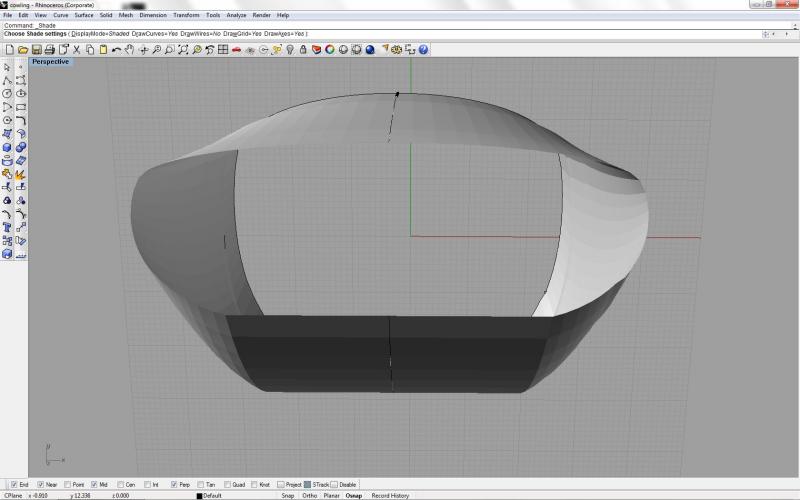Open the Dimension menu
Image resolution: width=800 pixels, height=500 pixels.
point(153,15)
